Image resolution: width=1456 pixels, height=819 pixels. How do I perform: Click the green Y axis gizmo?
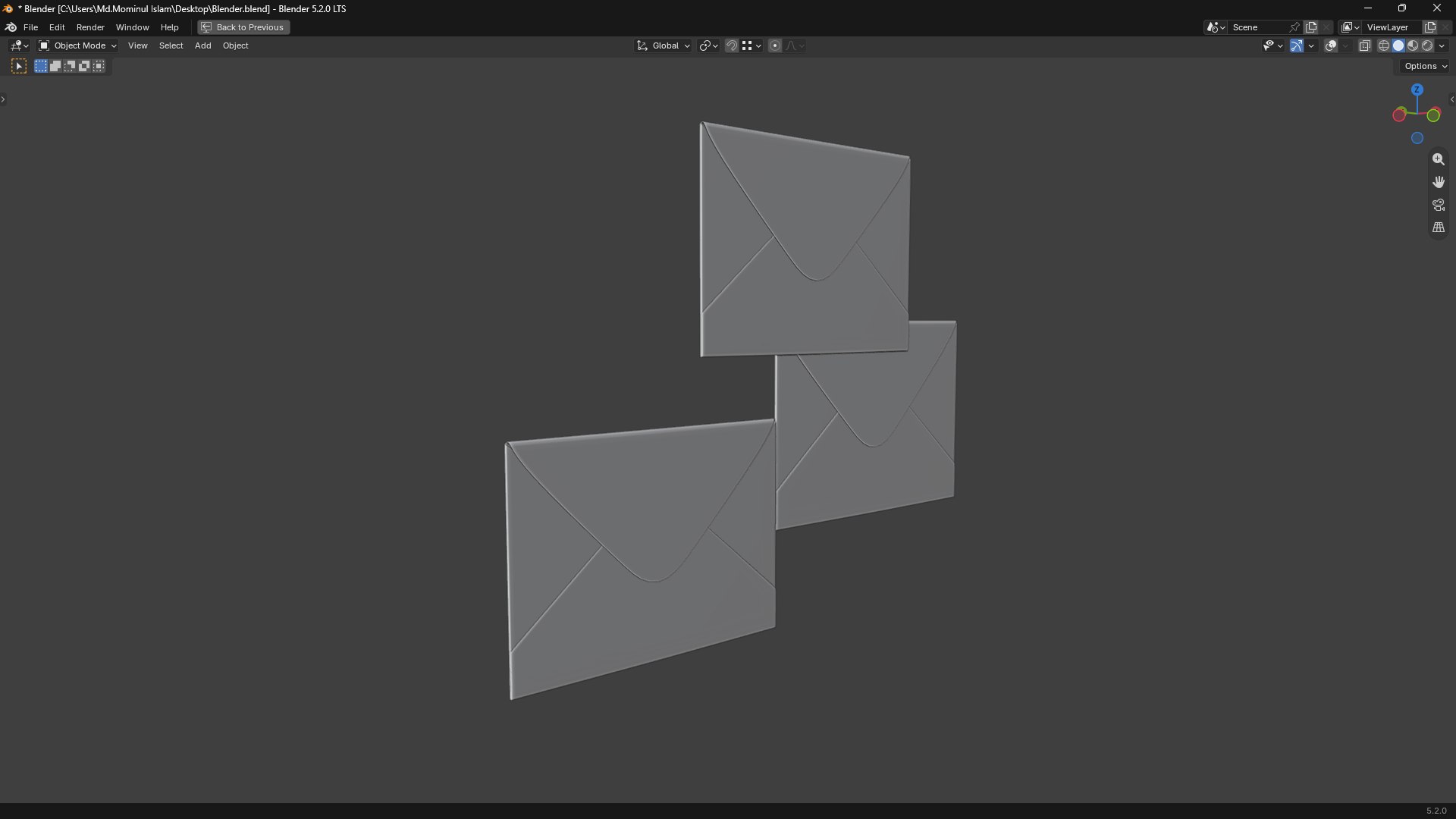1434,115
